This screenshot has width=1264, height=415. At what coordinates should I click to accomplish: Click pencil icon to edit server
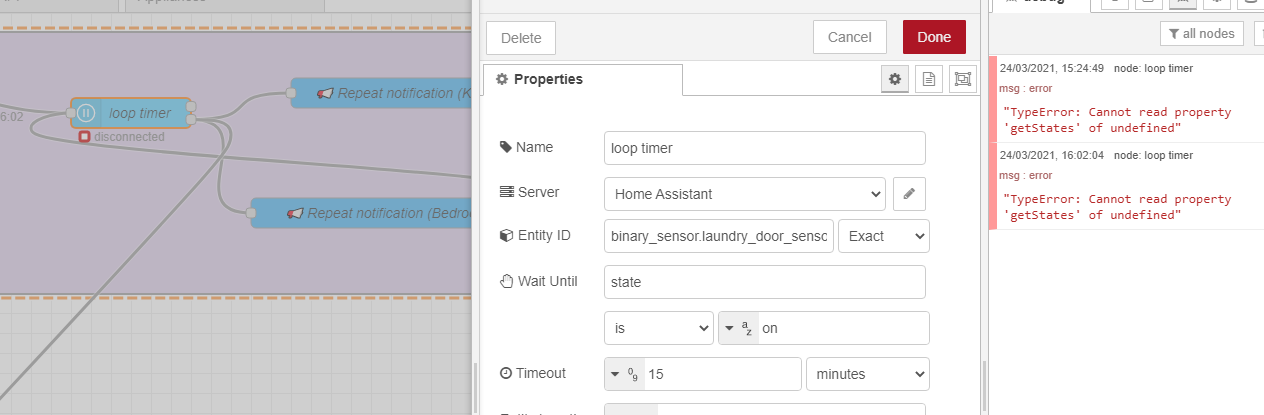tap(909, 193)
